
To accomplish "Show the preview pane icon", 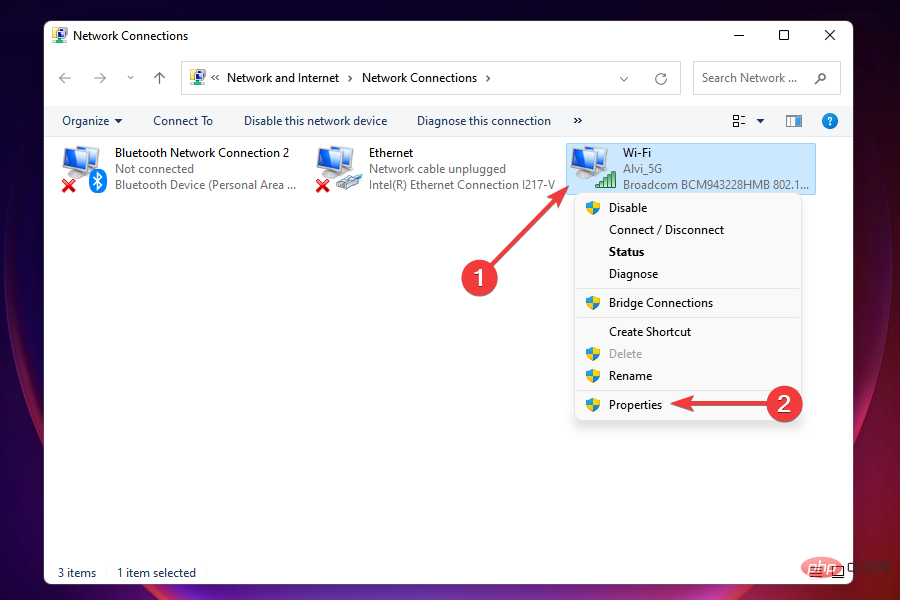I will pos(793,120).
